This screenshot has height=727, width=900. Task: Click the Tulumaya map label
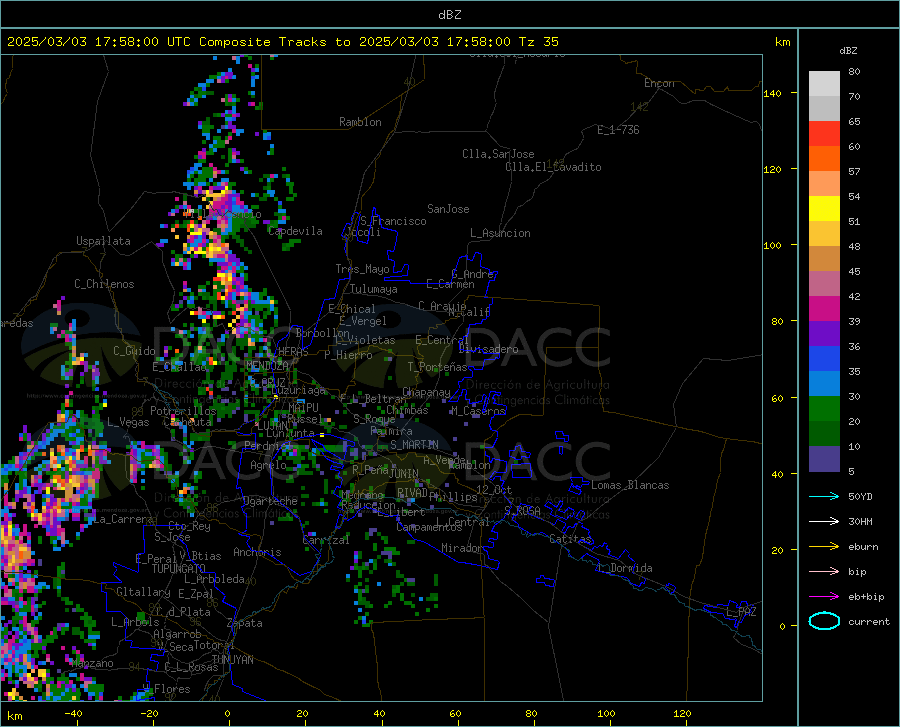point(374,289)
